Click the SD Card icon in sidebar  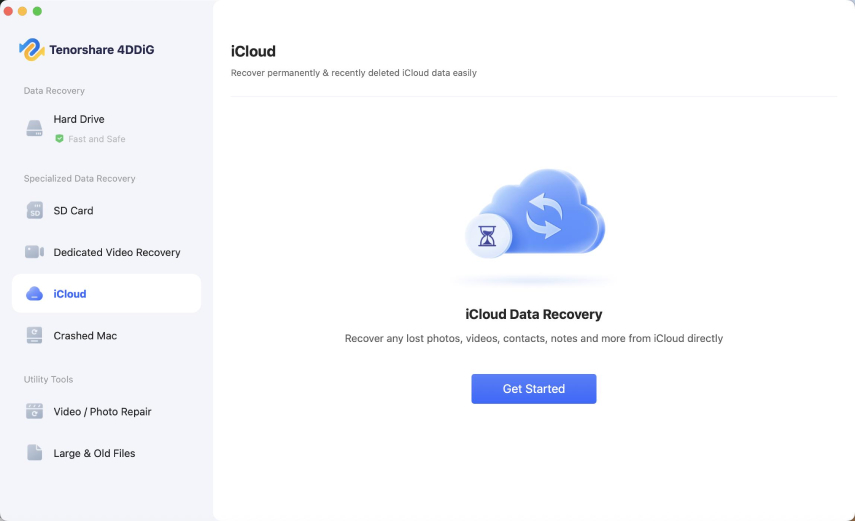point(35,211)
